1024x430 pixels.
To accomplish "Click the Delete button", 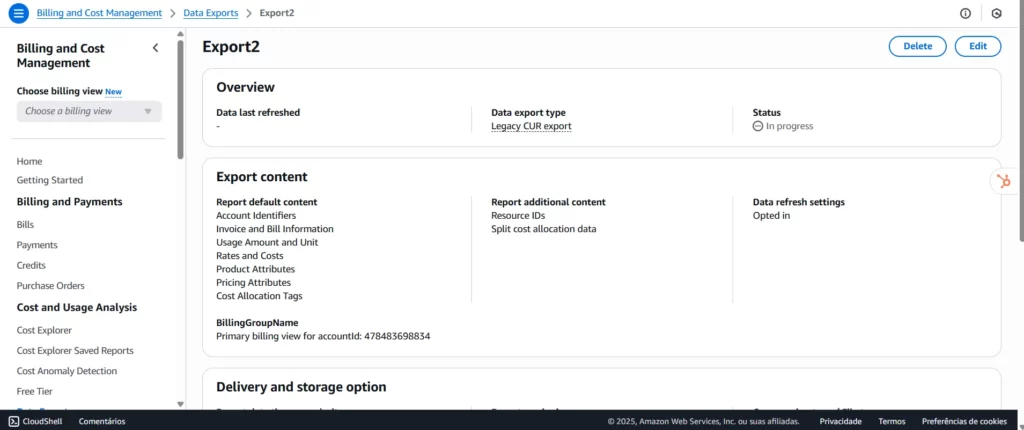I will pos(917,46).
